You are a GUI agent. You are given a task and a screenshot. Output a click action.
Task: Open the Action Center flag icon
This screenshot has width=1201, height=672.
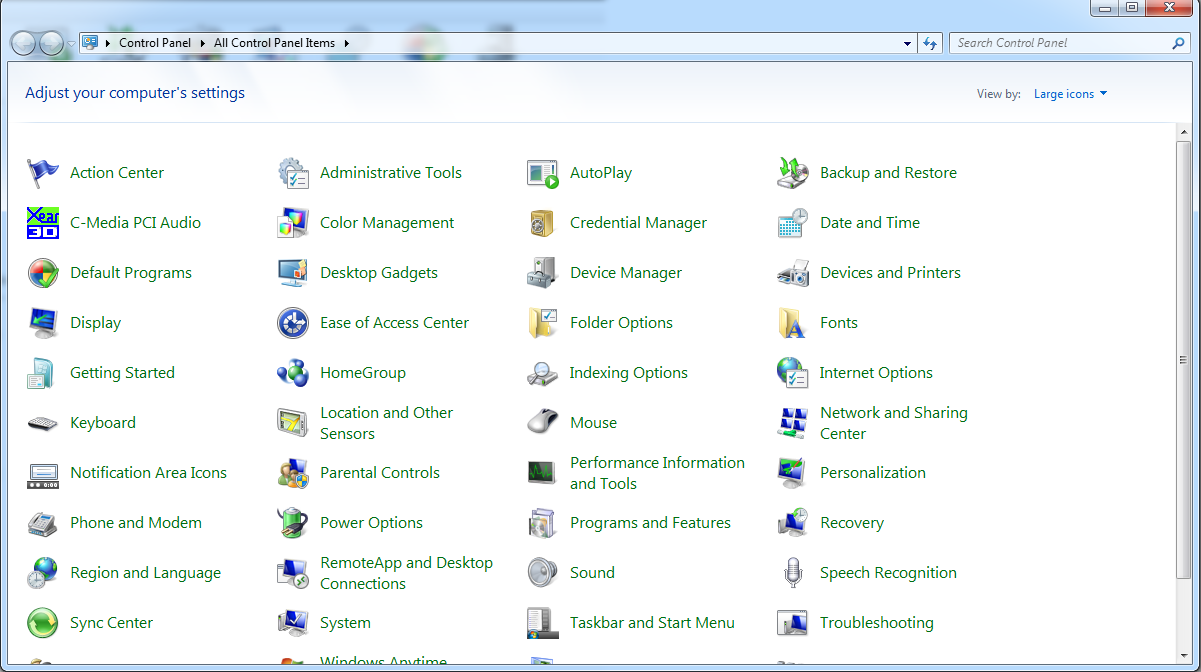[43, 173]
